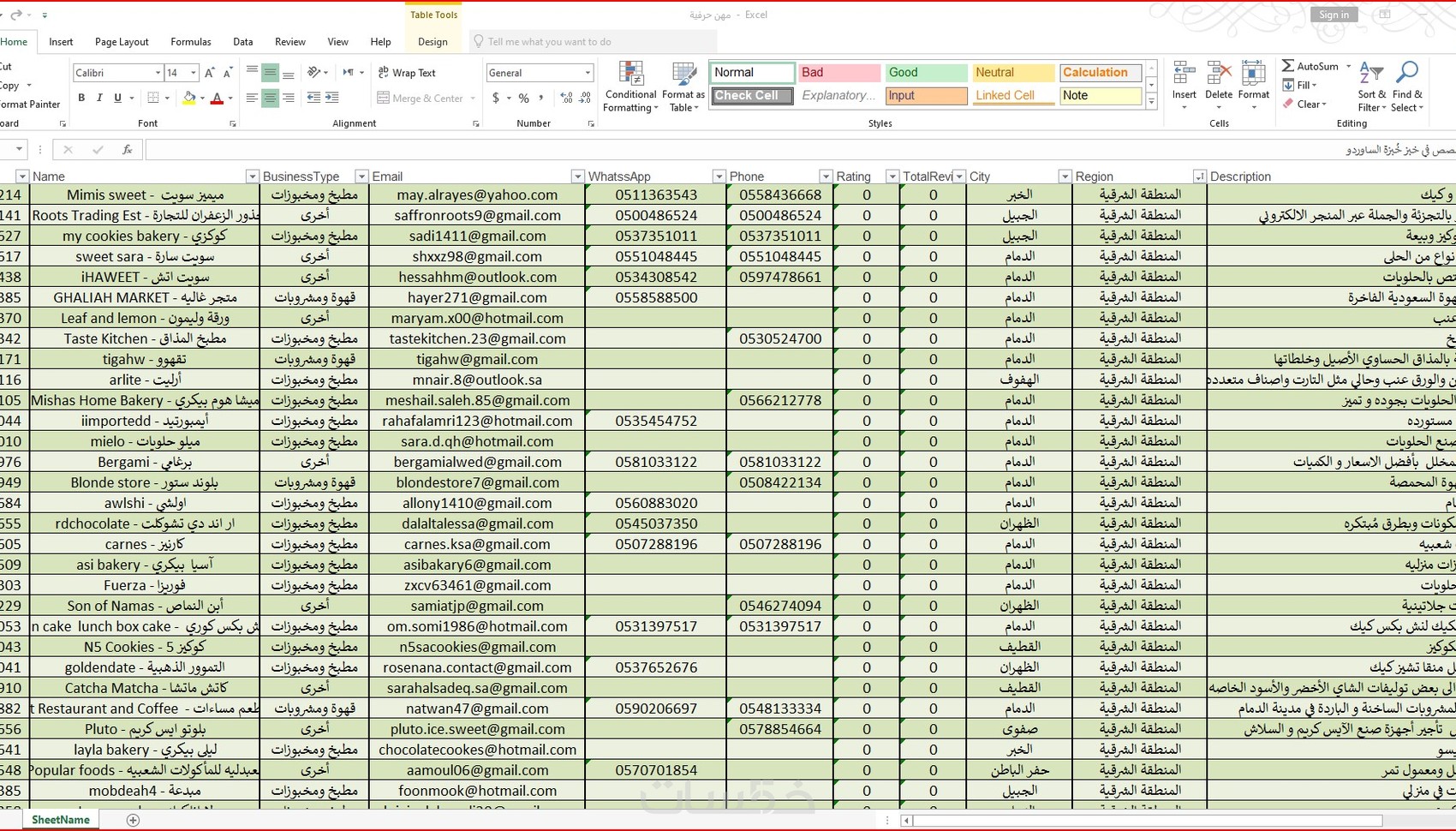1456x831 pixels.
Task: Open Clear options
Action: (1304, 105)
